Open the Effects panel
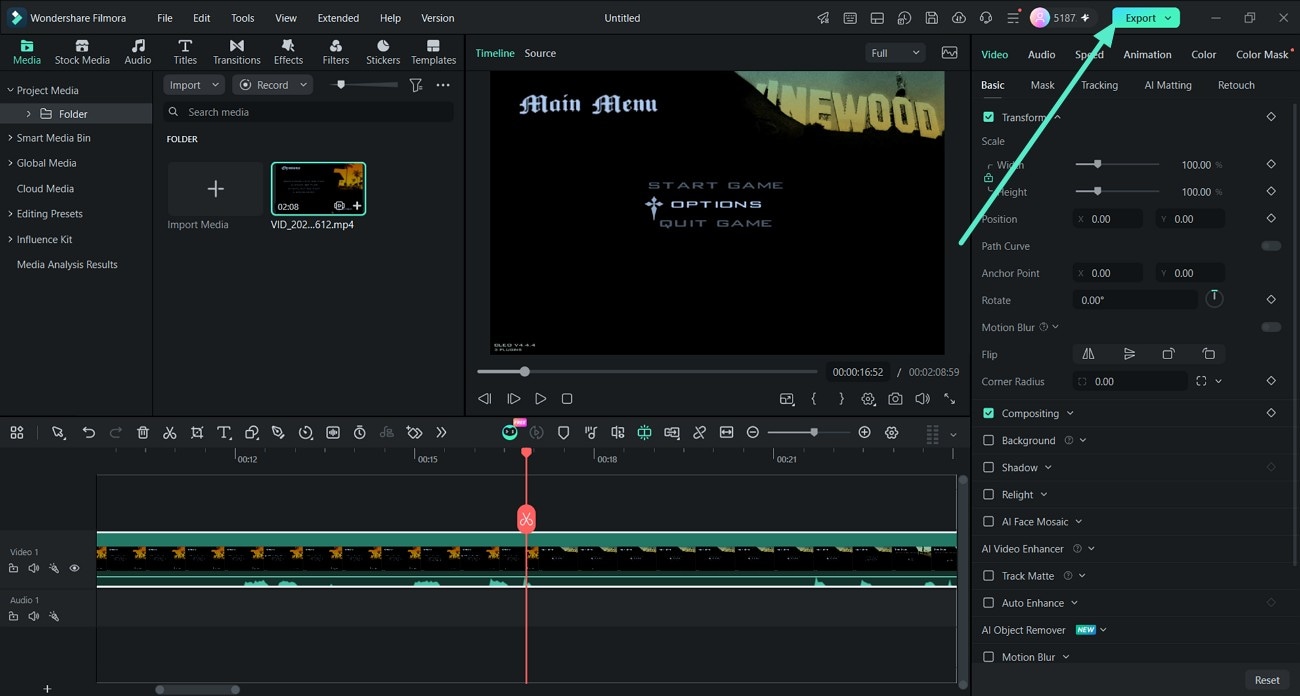 [x=288, y=52]
